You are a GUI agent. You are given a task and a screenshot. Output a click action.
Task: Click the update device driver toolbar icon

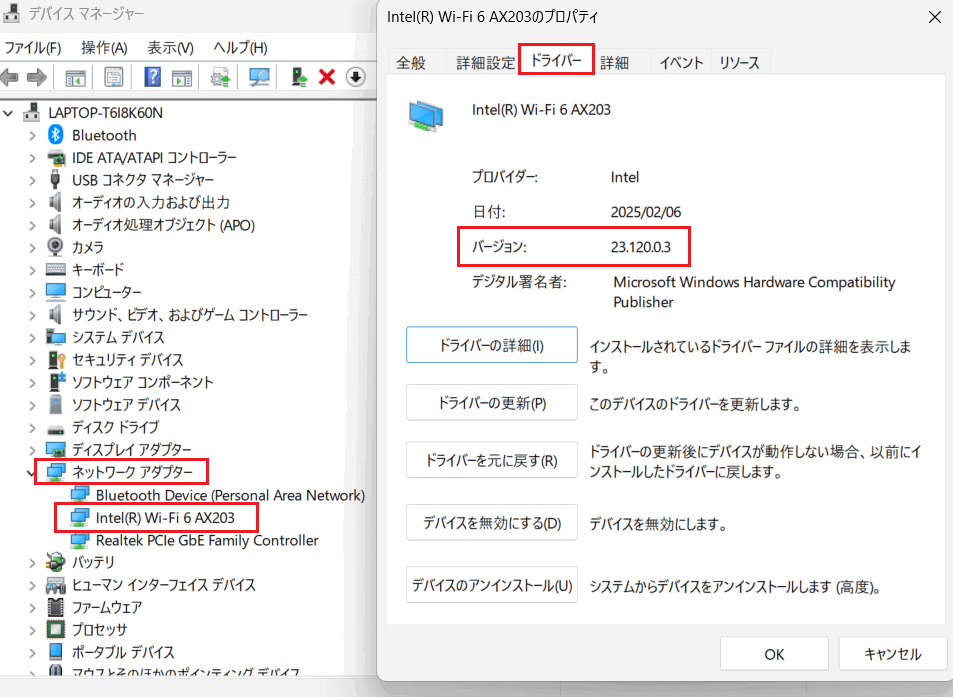click(x=299, y=77)
